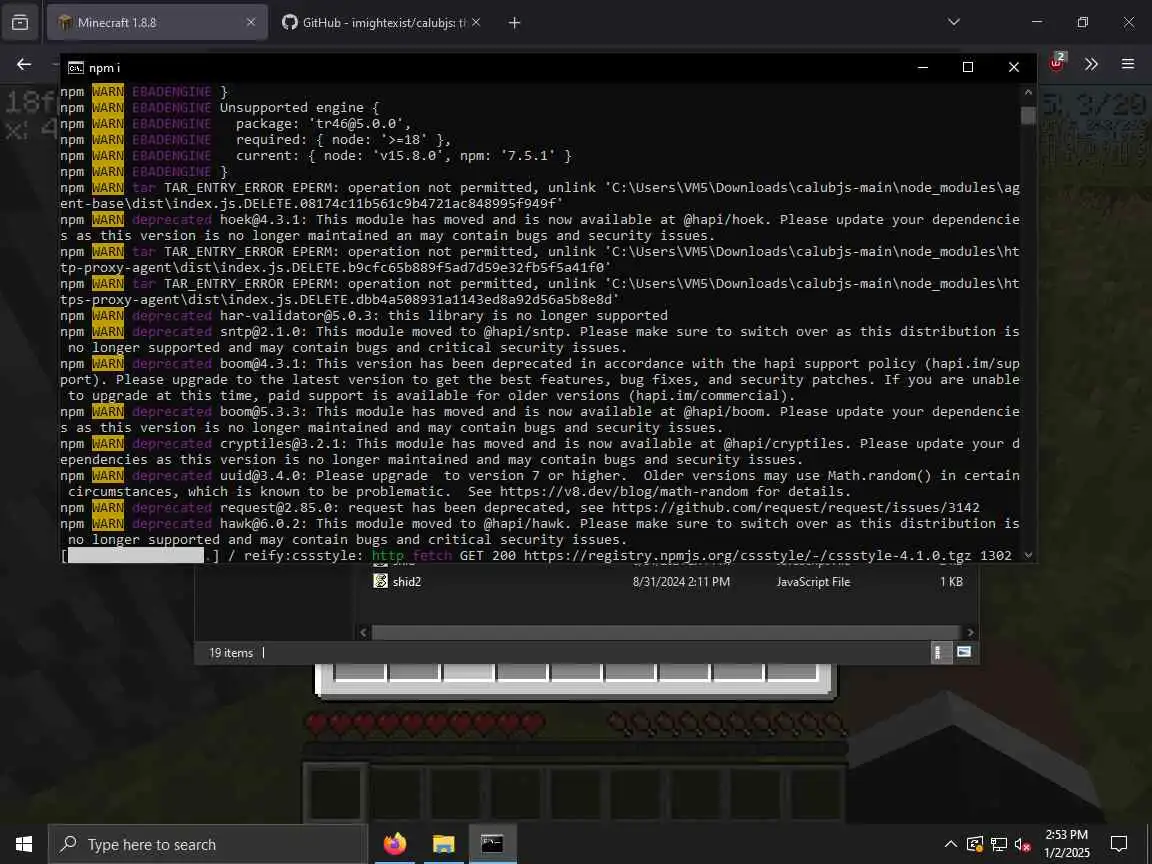Image resolution: width=1152 pixels, height=864 pixels.
Task: Click the request issues 3142 GitHub URL
Action: [795, 508]
